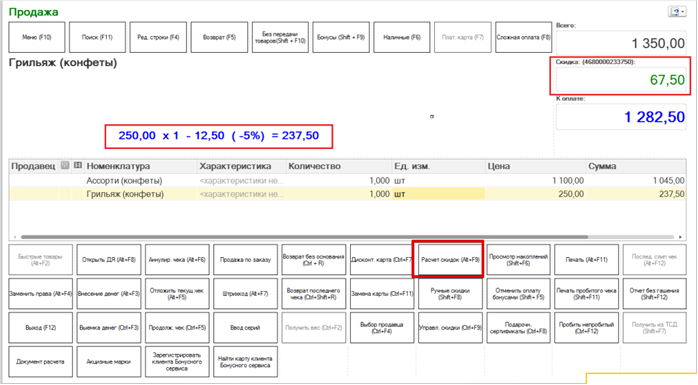
Task: Click the Скидка field 67,50
Action: [x=621, y=80]
